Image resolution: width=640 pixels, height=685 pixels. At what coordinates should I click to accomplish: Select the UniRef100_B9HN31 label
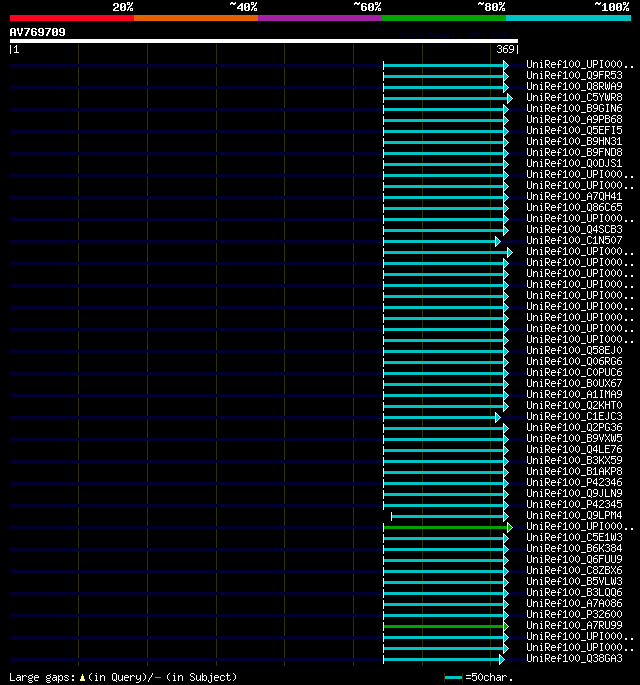click(574, 141)
